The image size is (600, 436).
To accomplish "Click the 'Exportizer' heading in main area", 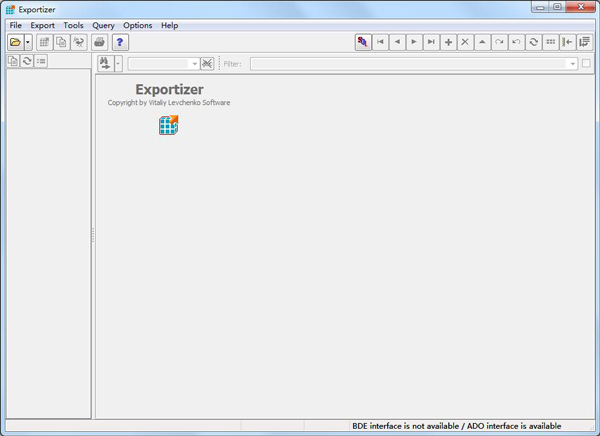I will 169,89.
